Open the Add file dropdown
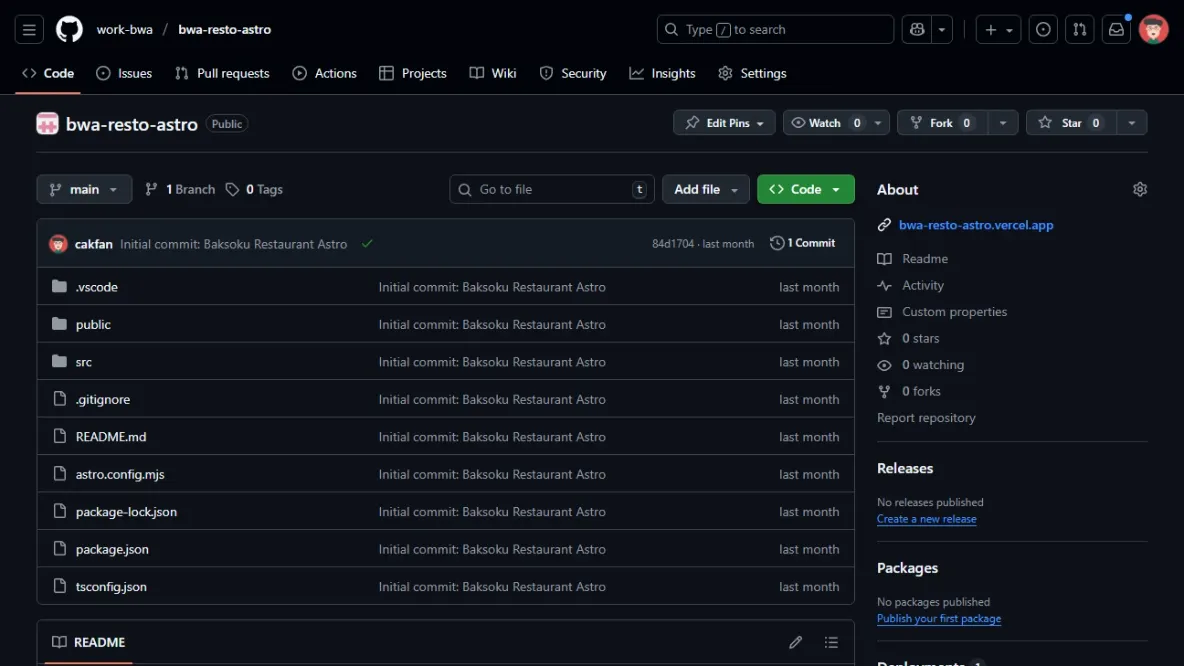1184x666 pixels. pyautogui.click(x=705, y=189)
